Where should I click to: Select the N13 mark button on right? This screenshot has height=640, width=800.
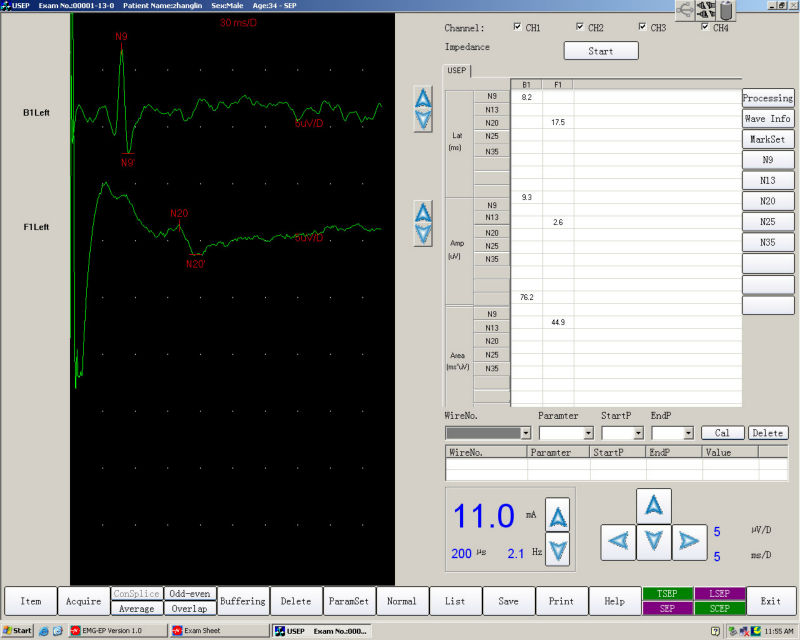click(x=768, y=181)
